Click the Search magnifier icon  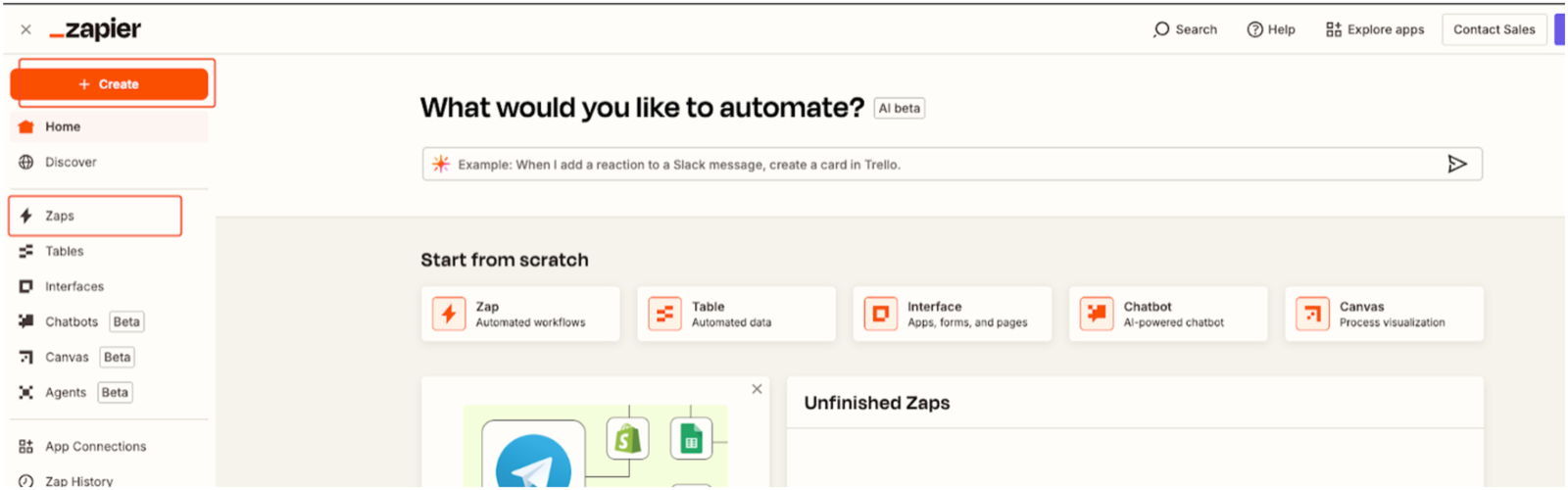point(1161,29)
